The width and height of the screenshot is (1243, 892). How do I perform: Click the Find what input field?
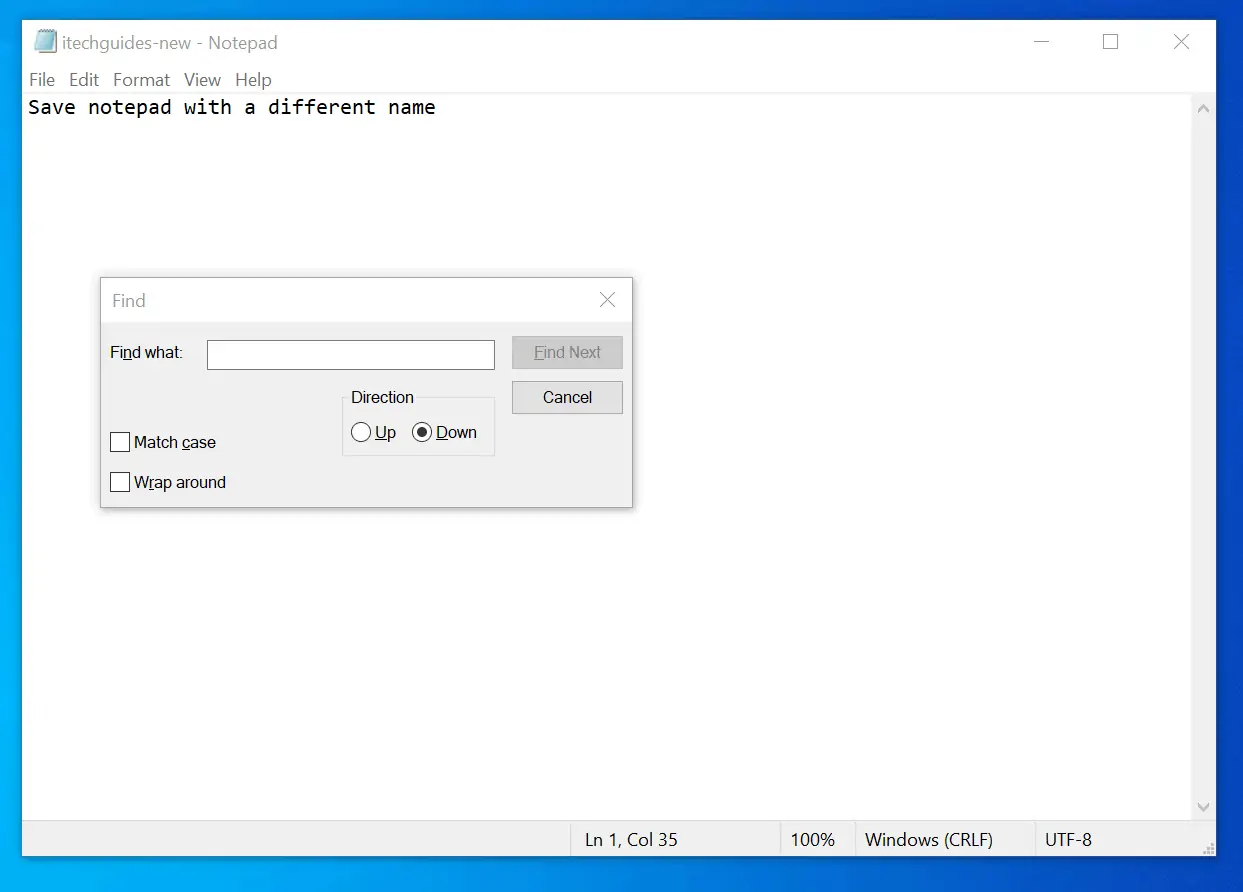(351, 355)
